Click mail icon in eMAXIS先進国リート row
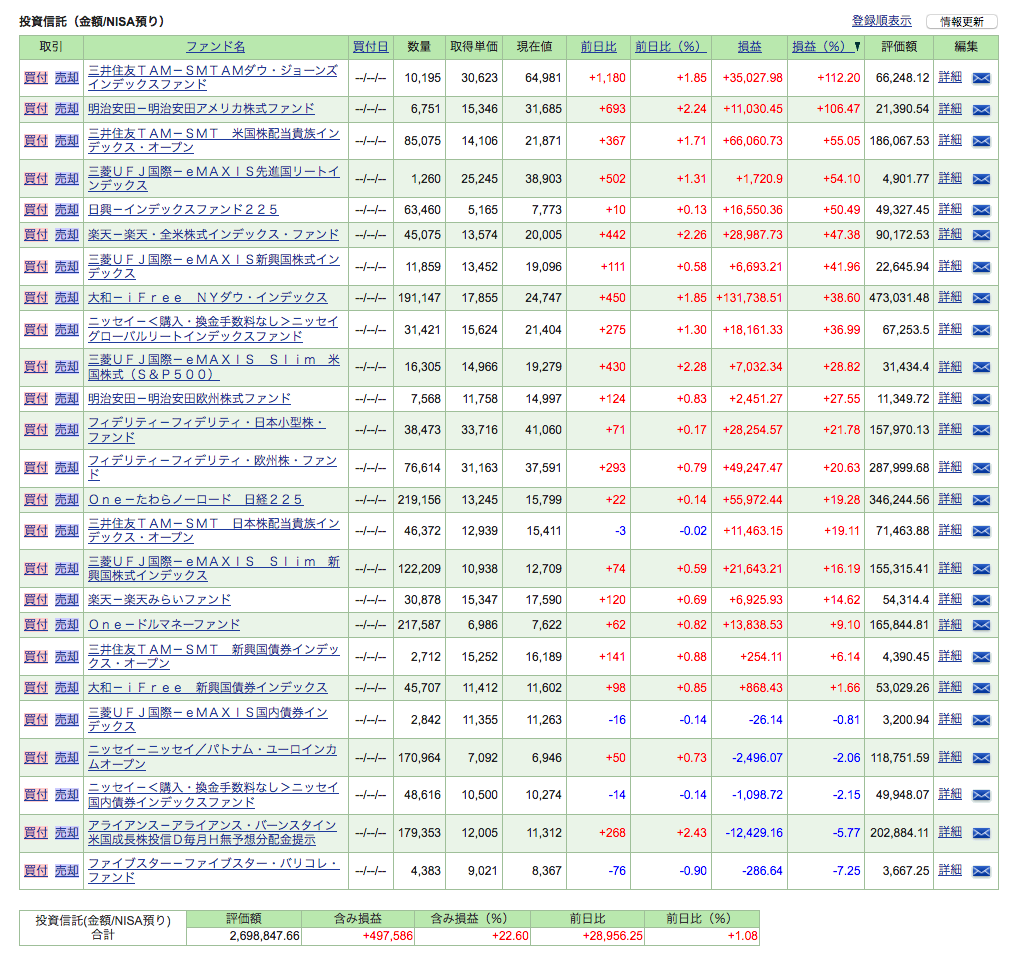1011x953 pixels. [981, 179]
